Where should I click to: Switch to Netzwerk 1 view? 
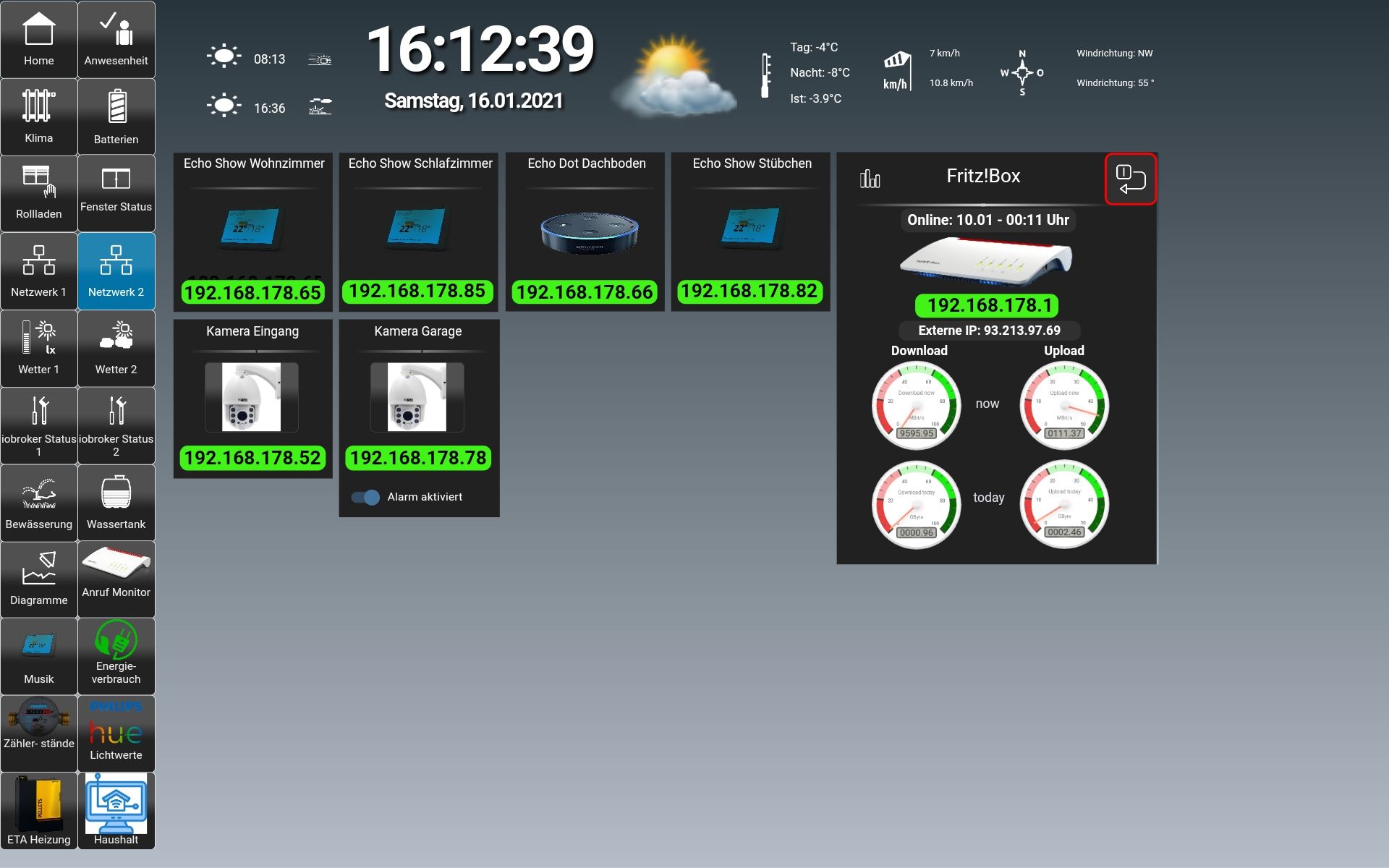pos(38,271)
